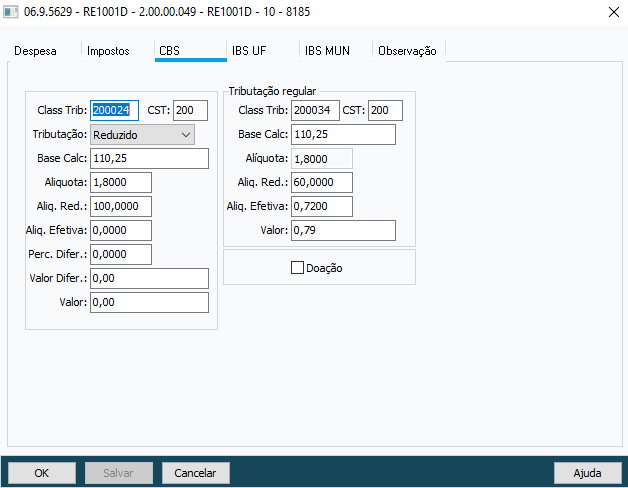Click the read-only Alíquota field in Tributação regular
The height and width of the screenshot is (488, 628).
tap(322, 159)
